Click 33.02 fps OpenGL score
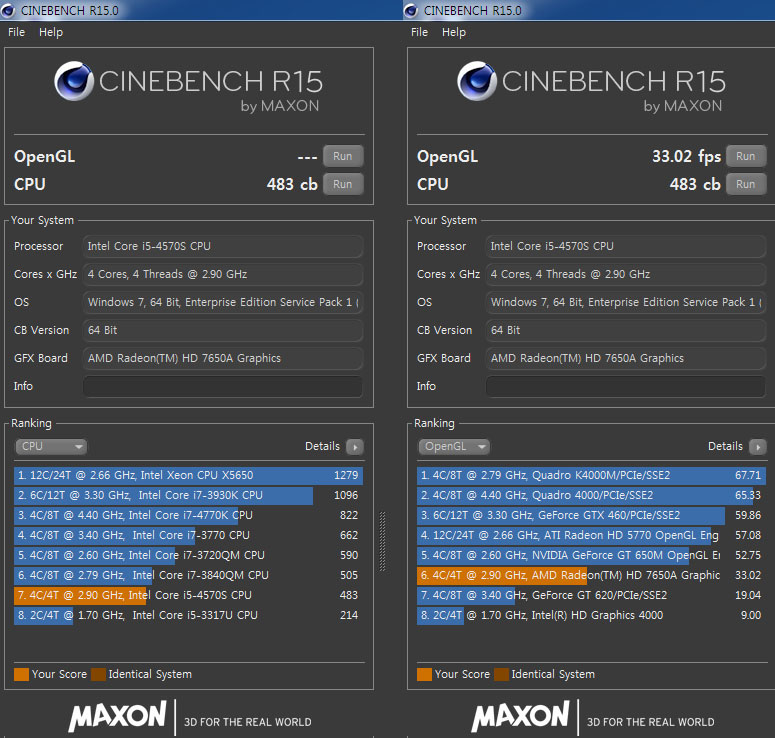The width and height of the screenshot is (775, 738). click(686, 157)
